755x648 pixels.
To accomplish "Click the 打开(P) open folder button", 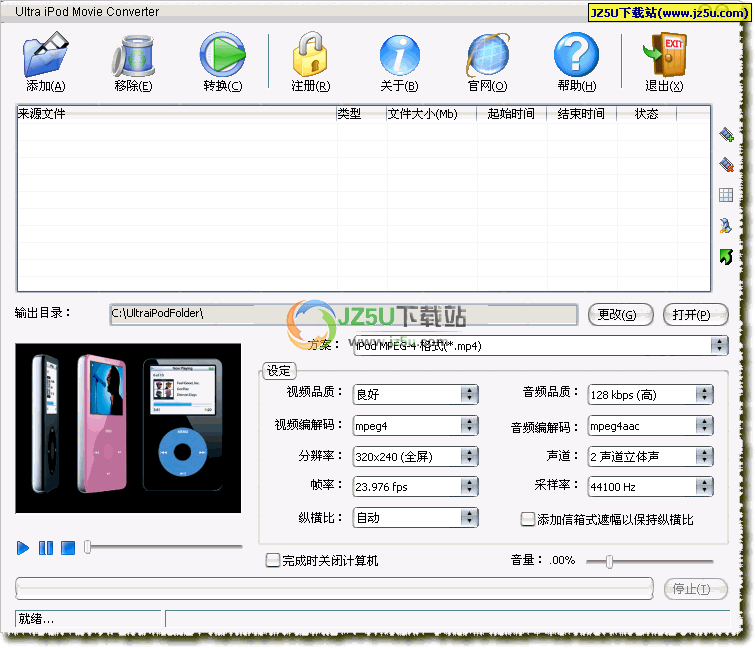I will click(x=695, y=315).
